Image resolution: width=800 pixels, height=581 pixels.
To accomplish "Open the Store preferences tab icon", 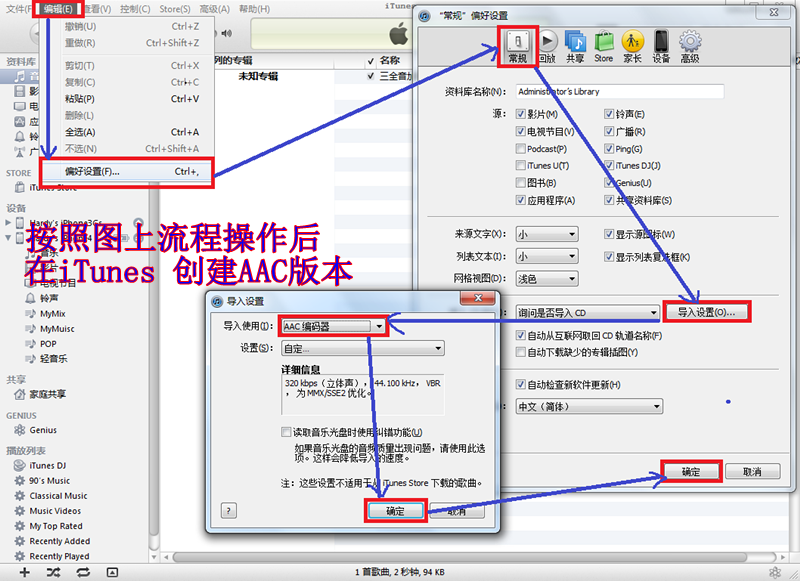I will [x=604, y=47].
